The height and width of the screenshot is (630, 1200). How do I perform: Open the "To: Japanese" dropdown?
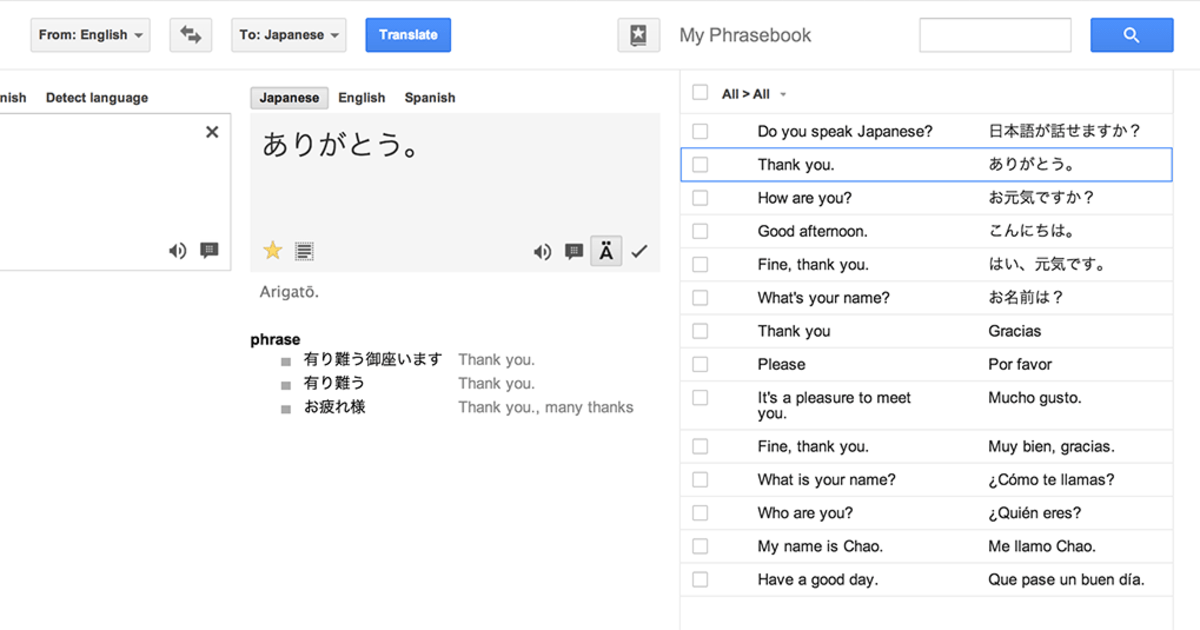tap(289, 35)
